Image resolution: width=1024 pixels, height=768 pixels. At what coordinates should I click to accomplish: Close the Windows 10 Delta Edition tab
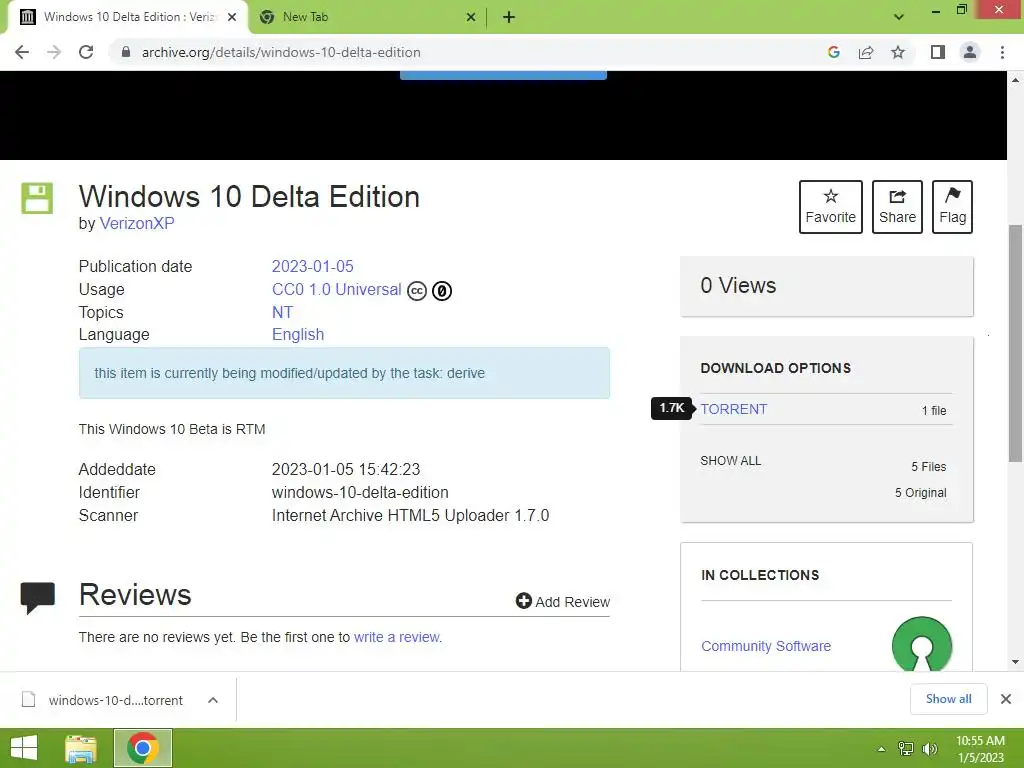click(232, 17)
